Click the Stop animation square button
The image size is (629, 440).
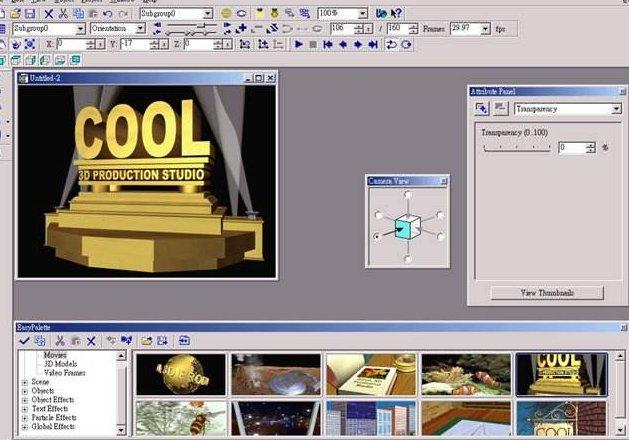point(313,44)
